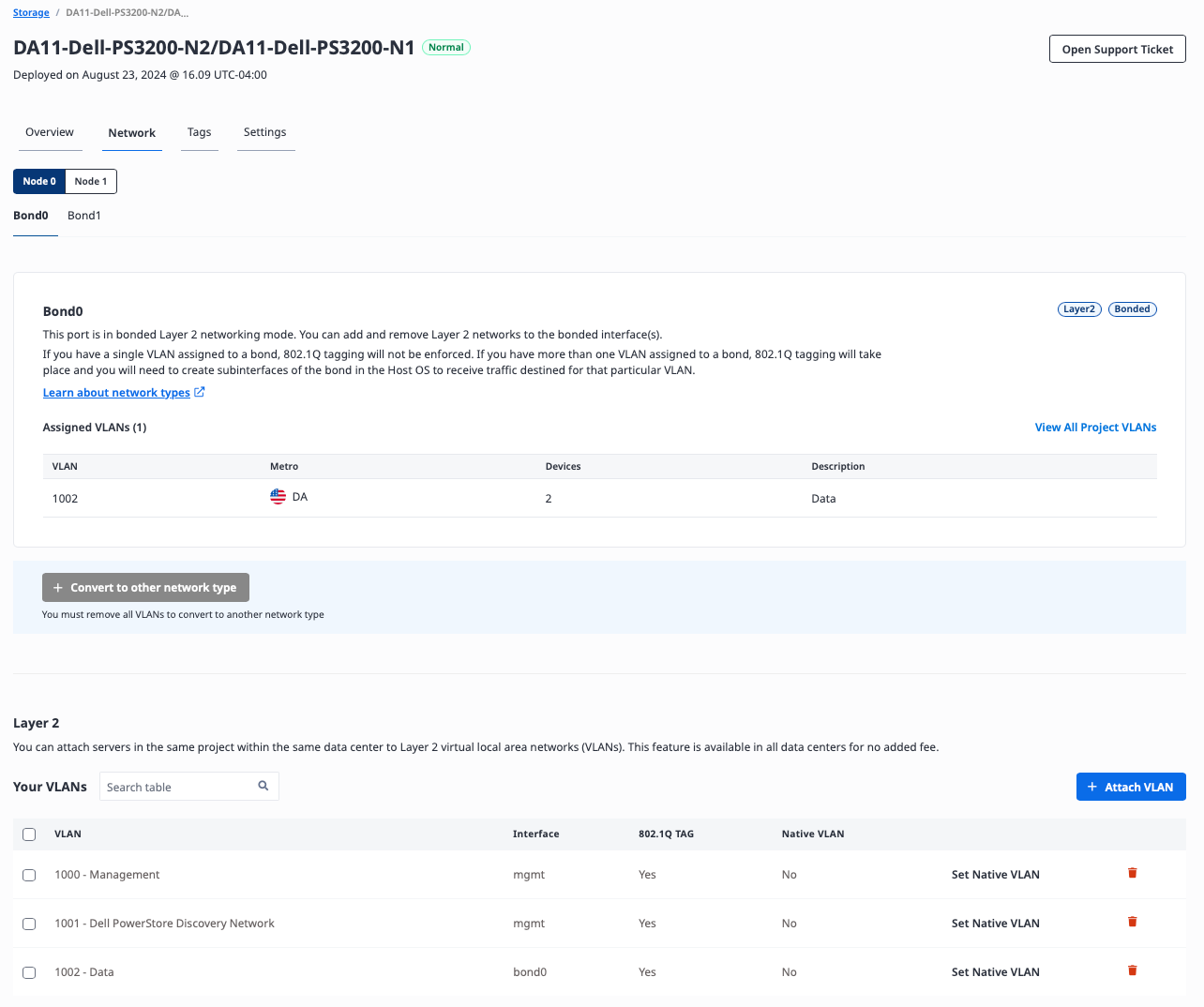Click the Layer2 badge
This screenshot has height=1007, width=1204.
1079,308
